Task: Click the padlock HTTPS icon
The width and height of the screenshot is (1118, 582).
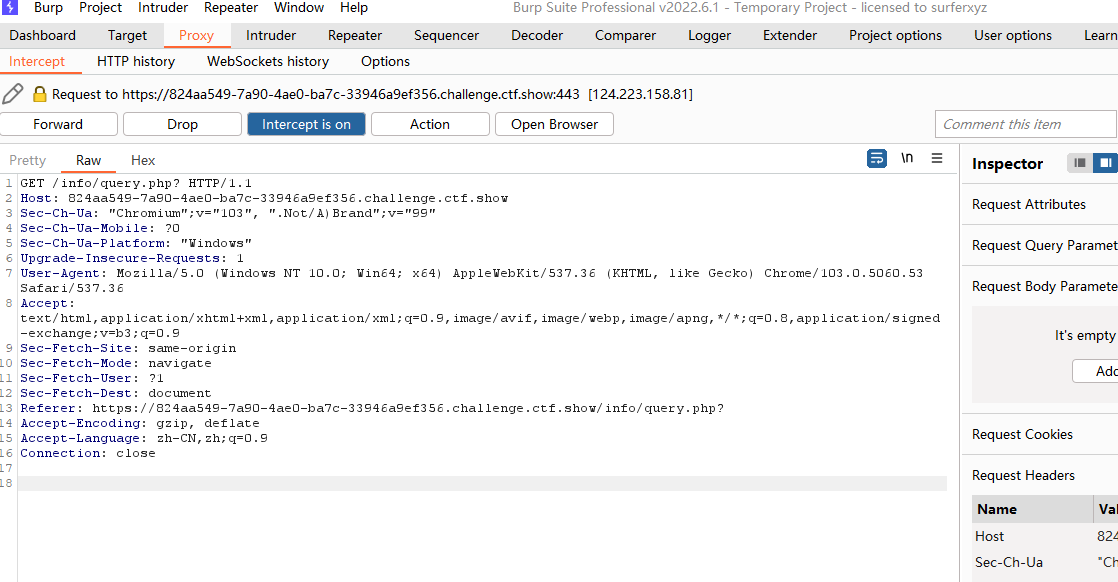Action: click(40, 94)
